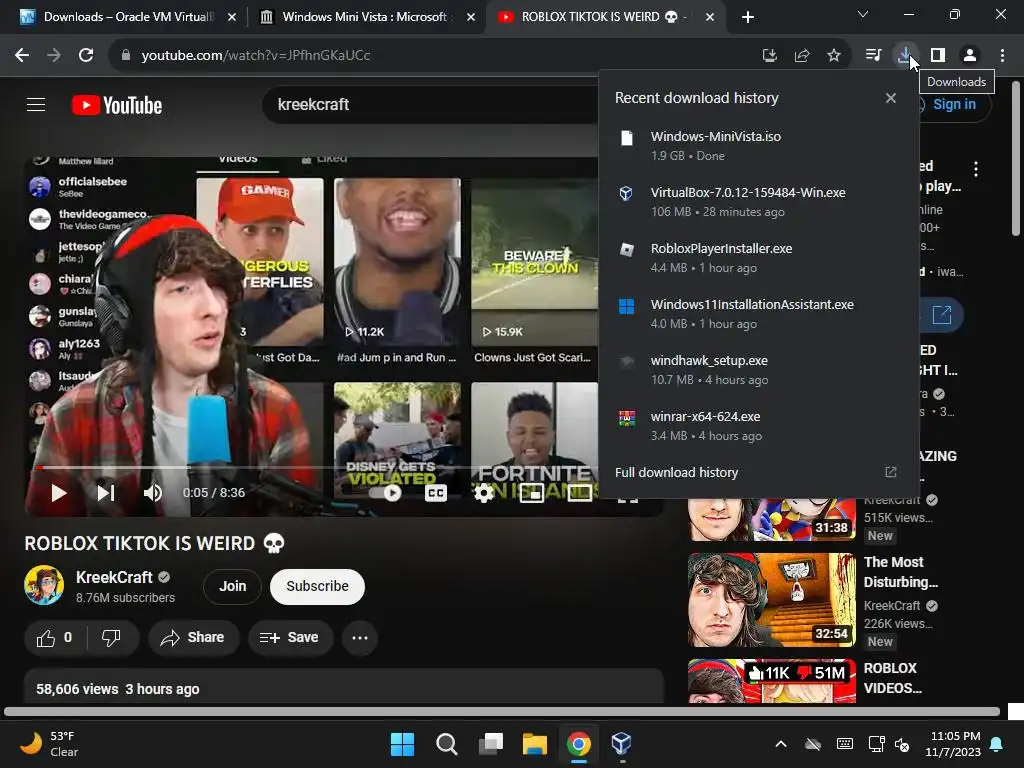Click the YouTube logo
Screen dimensions: 1024x768
117,105
